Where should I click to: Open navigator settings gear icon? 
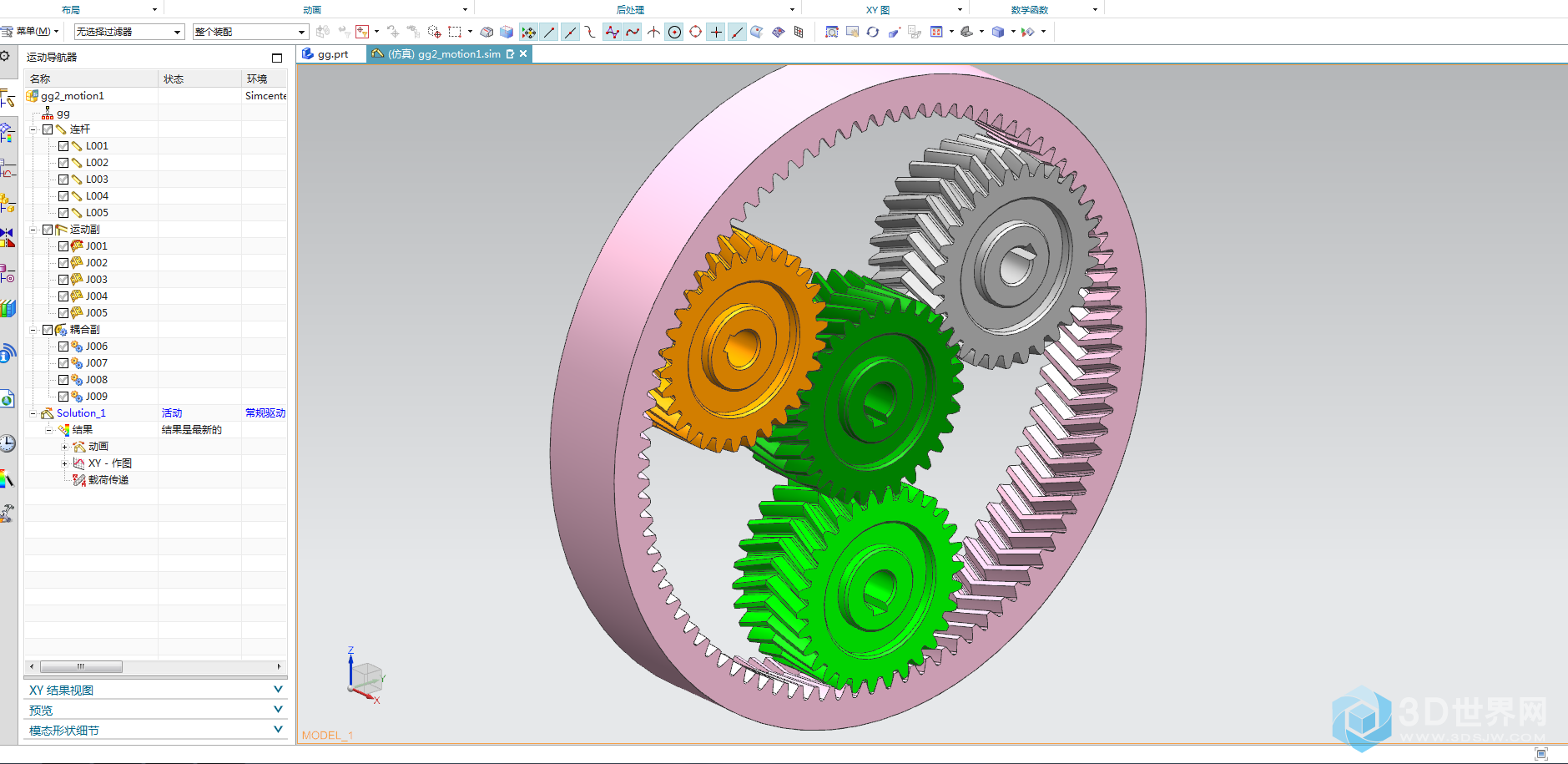tap(5, 56)
